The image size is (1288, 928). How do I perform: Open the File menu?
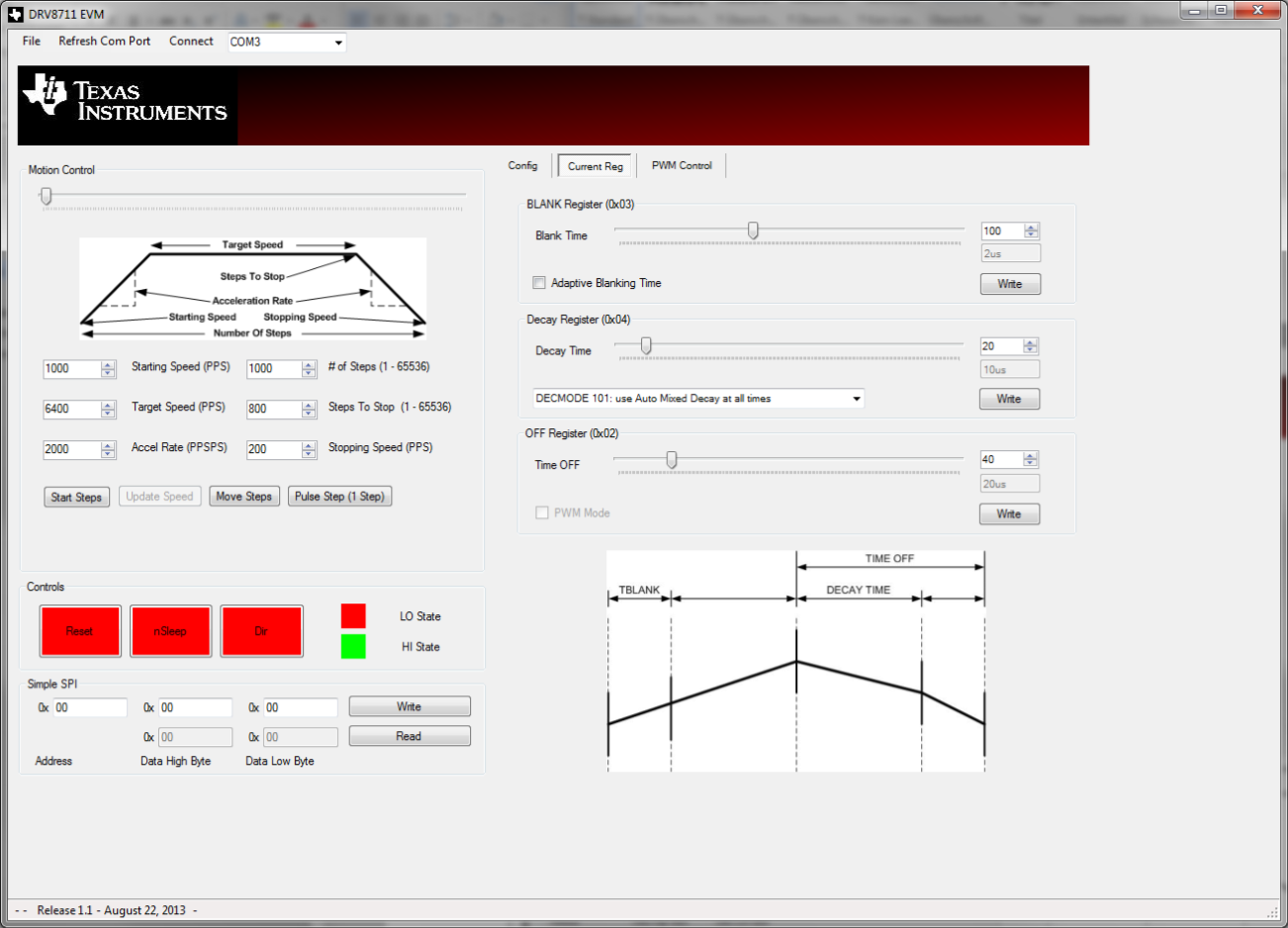(x=32, y=42)
